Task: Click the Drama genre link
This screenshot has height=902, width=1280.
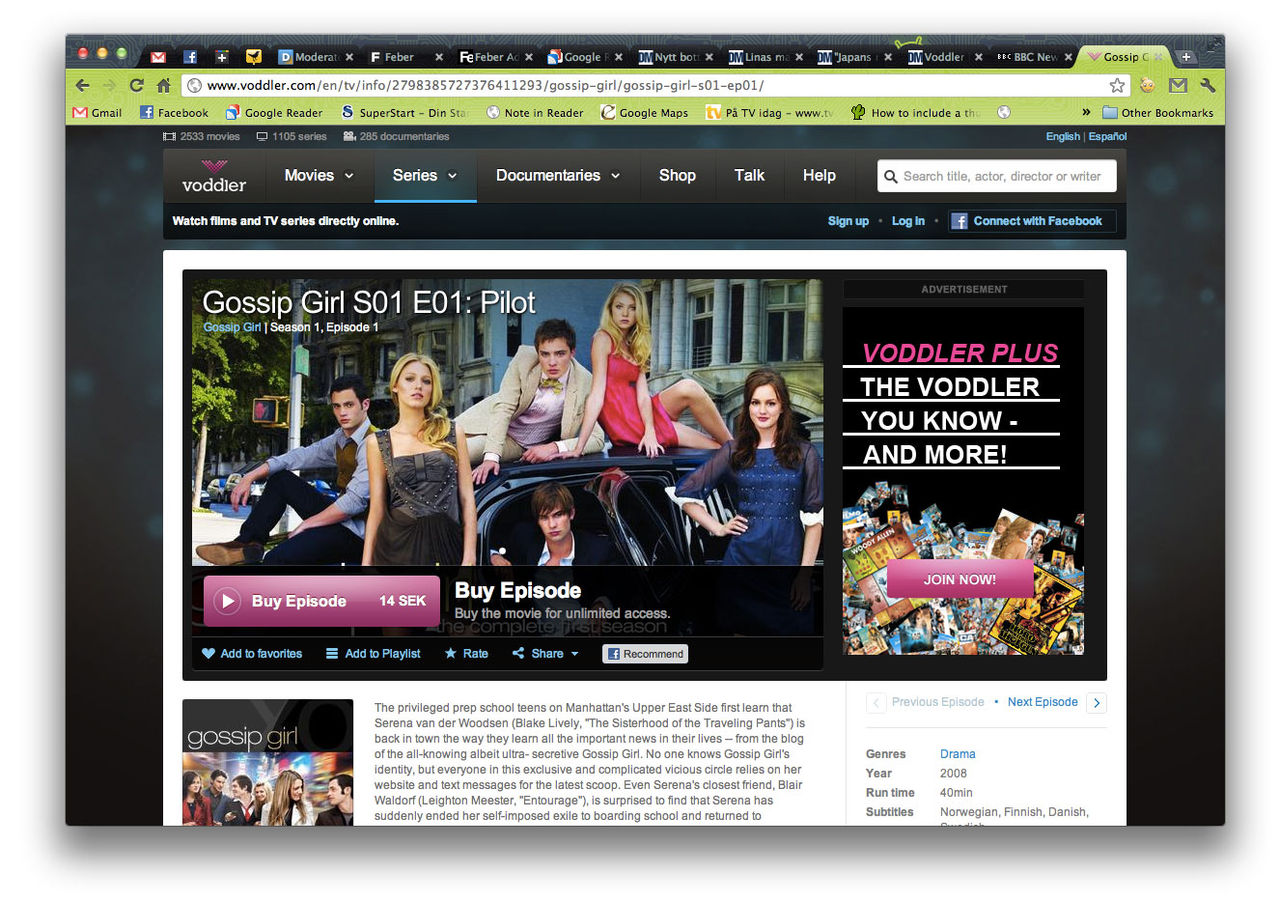Action: [x=957, y=754]
